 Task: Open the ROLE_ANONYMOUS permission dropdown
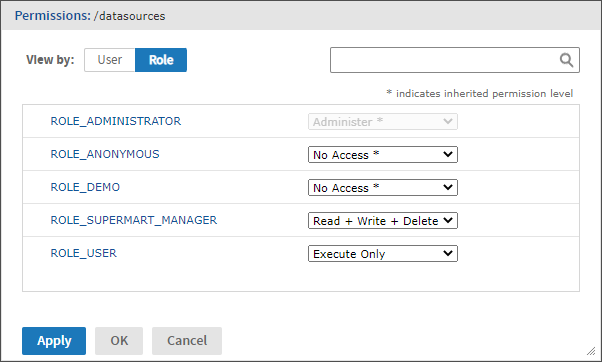[383, 155]
